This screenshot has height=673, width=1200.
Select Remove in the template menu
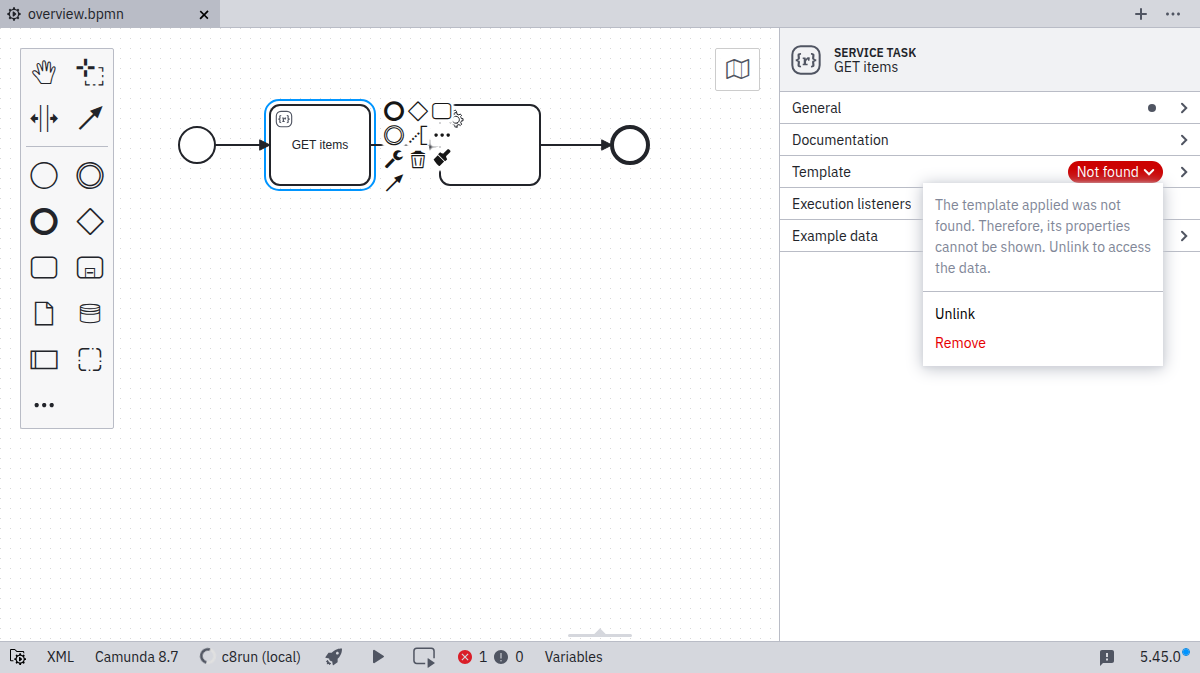[x=960, y=343]
